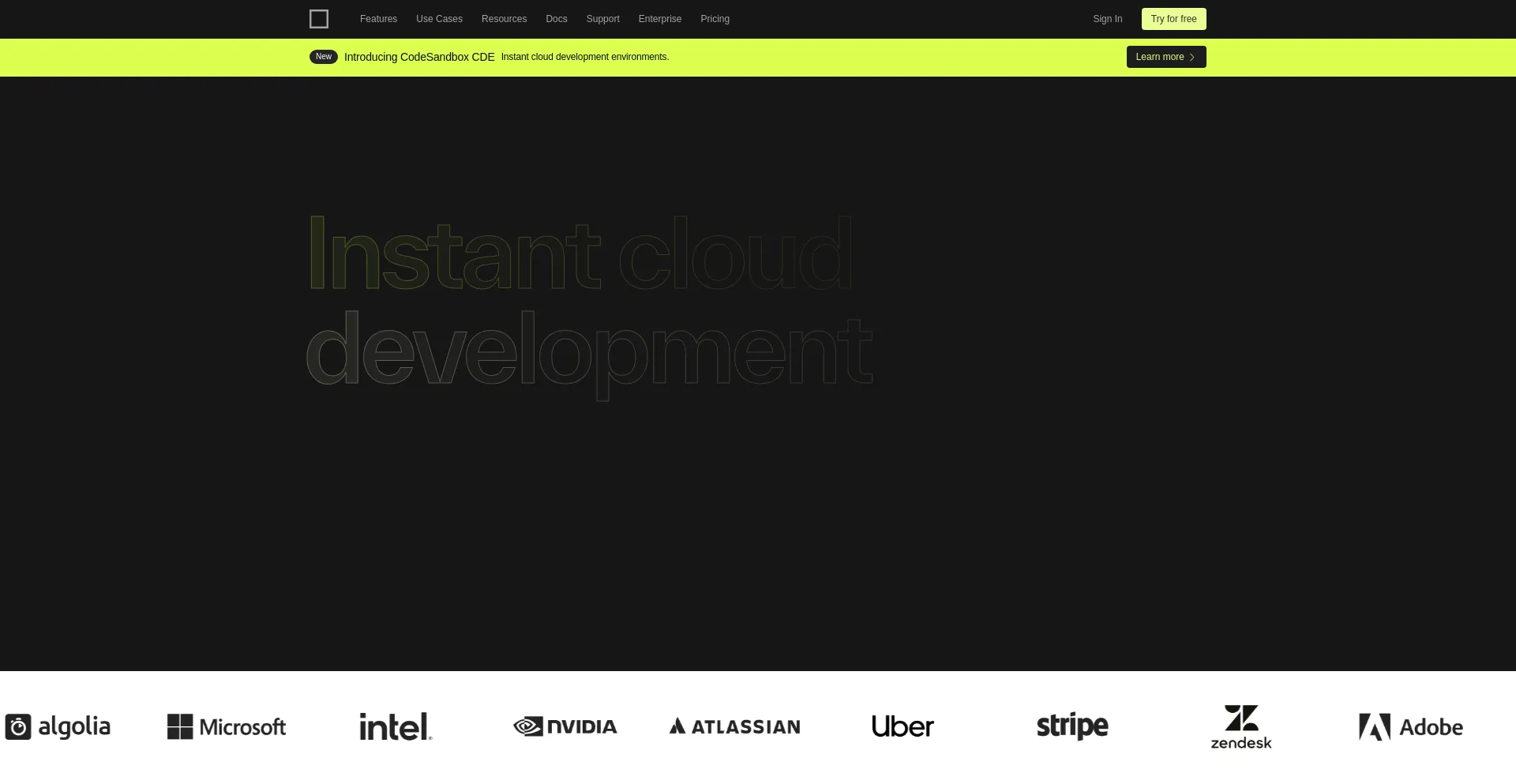Click the Try for free button

pyautogui.click(x=1173, y=18)
